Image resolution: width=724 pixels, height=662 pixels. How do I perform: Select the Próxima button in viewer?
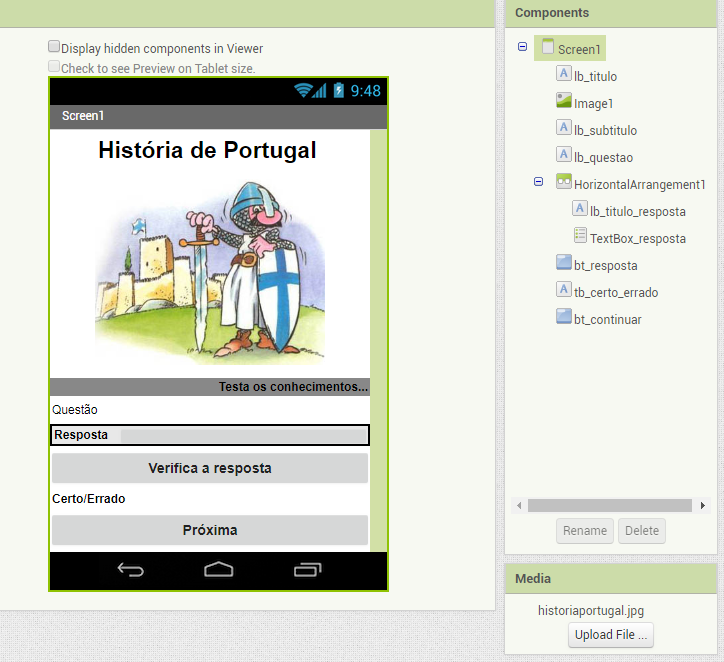point(210,530)
